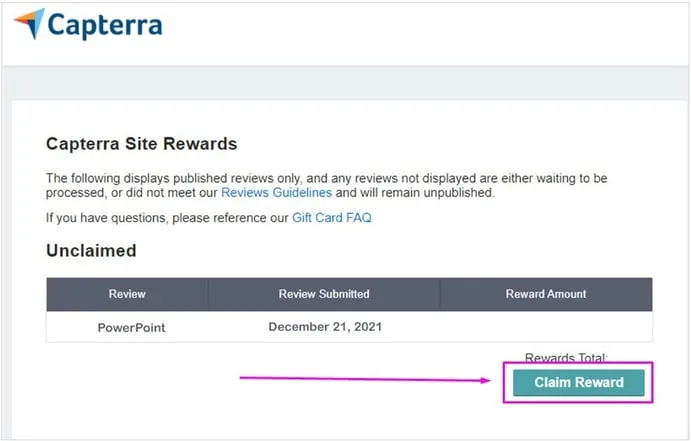Click the Claim Reward button
Image resolution: width=691 pixels, height=441 pixels.
579,382
